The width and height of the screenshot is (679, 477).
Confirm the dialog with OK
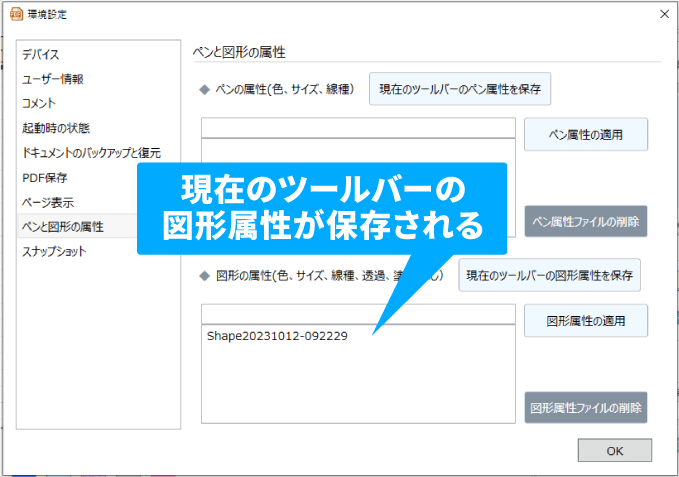[614, 451]
